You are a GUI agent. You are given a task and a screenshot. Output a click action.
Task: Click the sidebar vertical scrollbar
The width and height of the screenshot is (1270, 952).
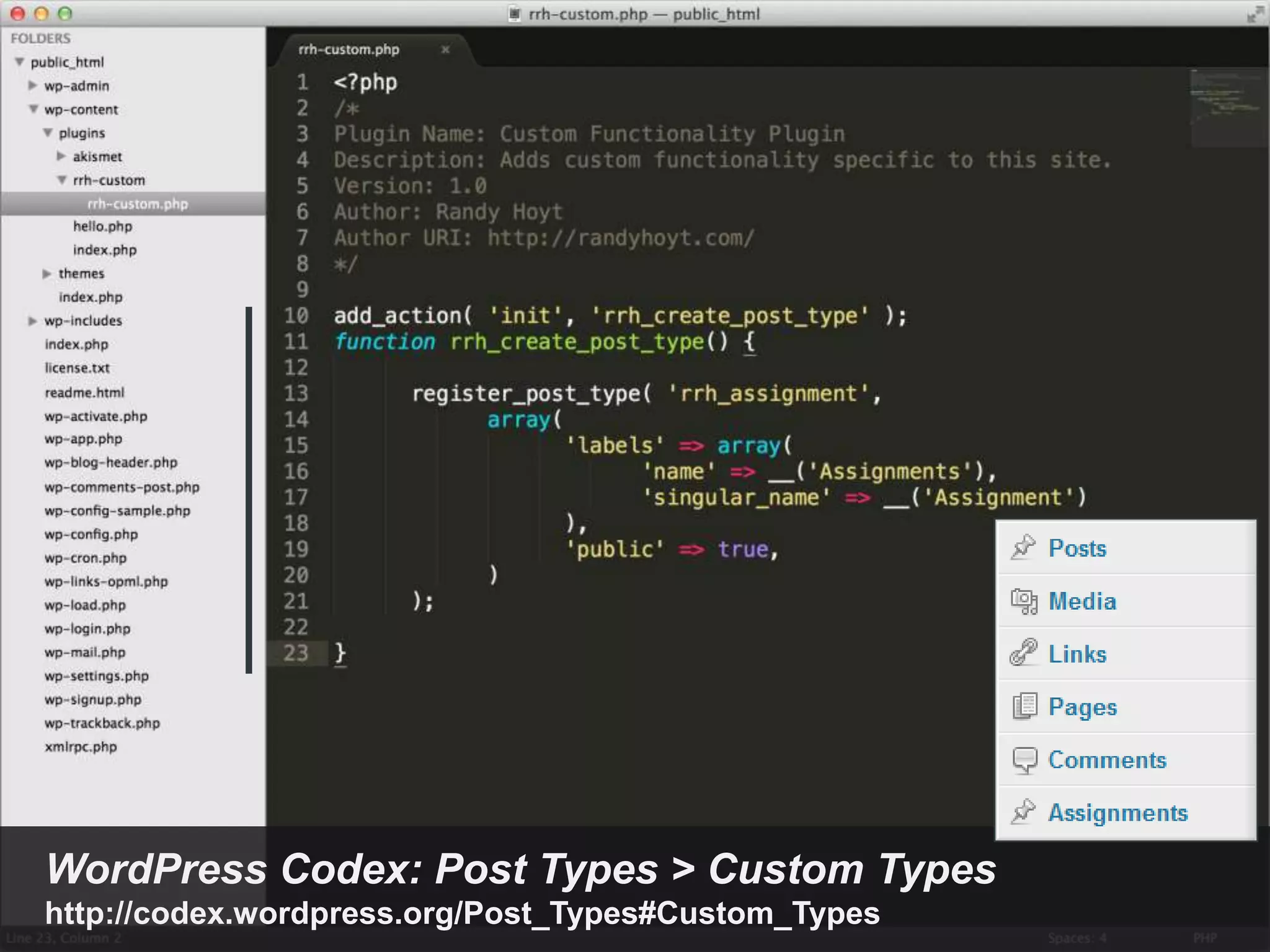pyautogui.click(x=249, y=490)
